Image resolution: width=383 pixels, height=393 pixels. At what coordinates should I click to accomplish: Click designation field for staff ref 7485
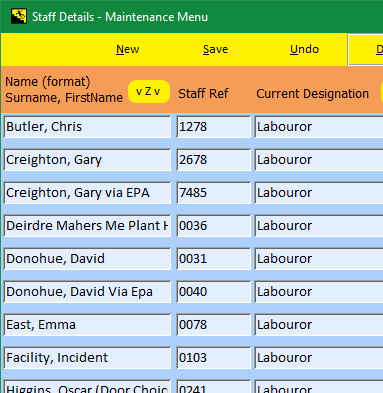point(319,193)
